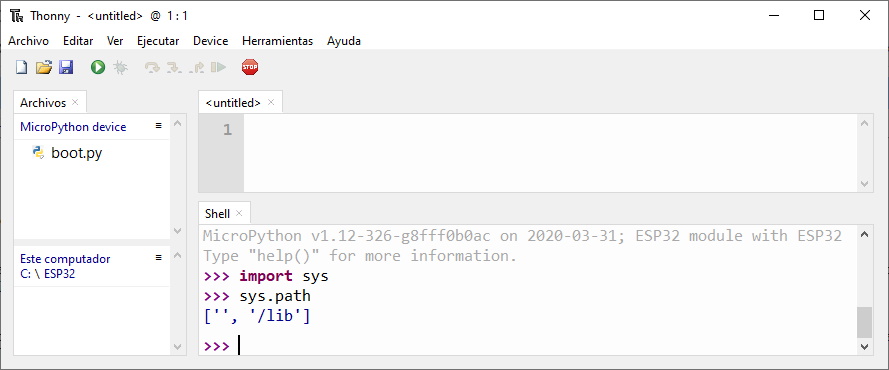Open the Device menu
The width and height of the screenshot is (889, 370).
[x=210, y=41]
